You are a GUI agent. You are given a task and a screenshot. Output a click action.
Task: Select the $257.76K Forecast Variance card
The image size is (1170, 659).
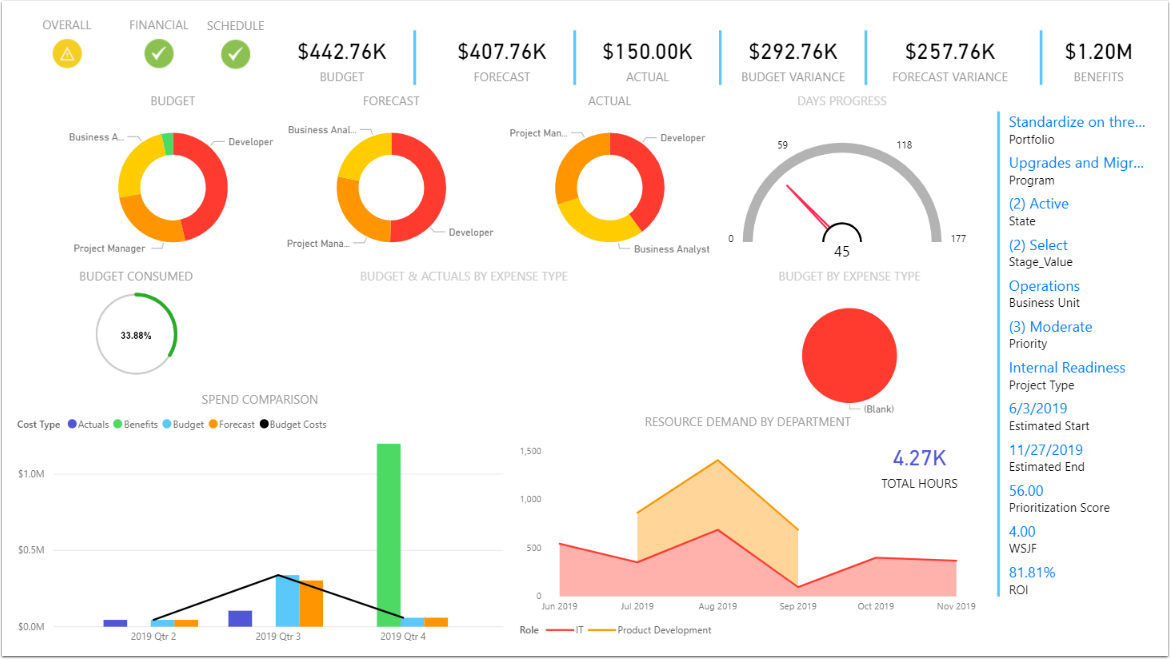[x=950, y=61]
